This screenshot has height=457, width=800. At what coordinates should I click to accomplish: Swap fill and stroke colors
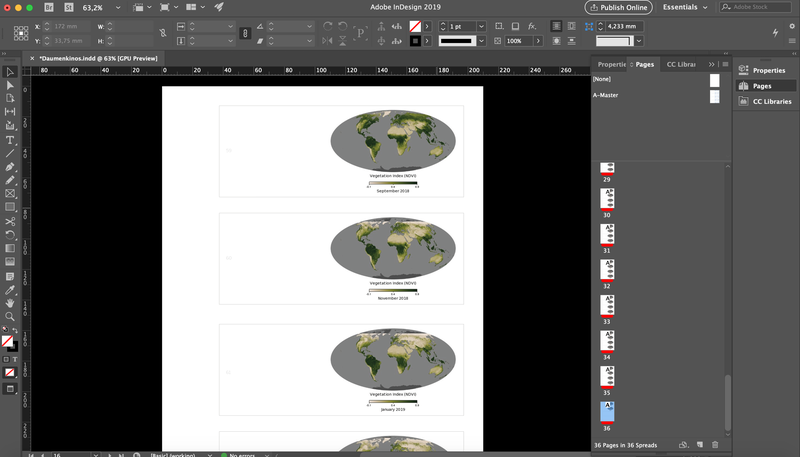point(15,331)
